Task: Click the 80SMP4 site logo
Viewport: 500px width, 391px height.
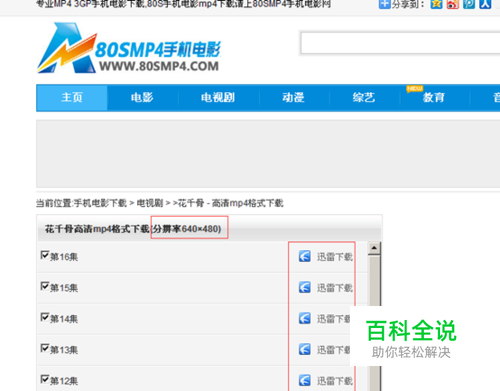Action: pyautogui.click(x=128, y=48)
